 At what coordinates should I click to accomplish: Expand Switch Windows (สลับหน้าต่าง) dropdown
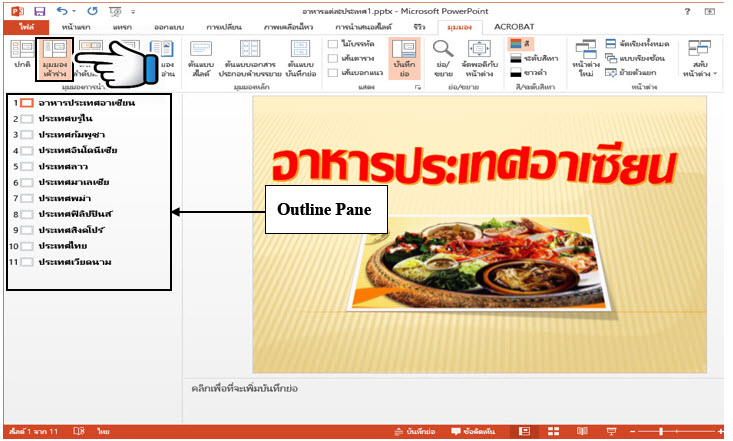[699, 59]
